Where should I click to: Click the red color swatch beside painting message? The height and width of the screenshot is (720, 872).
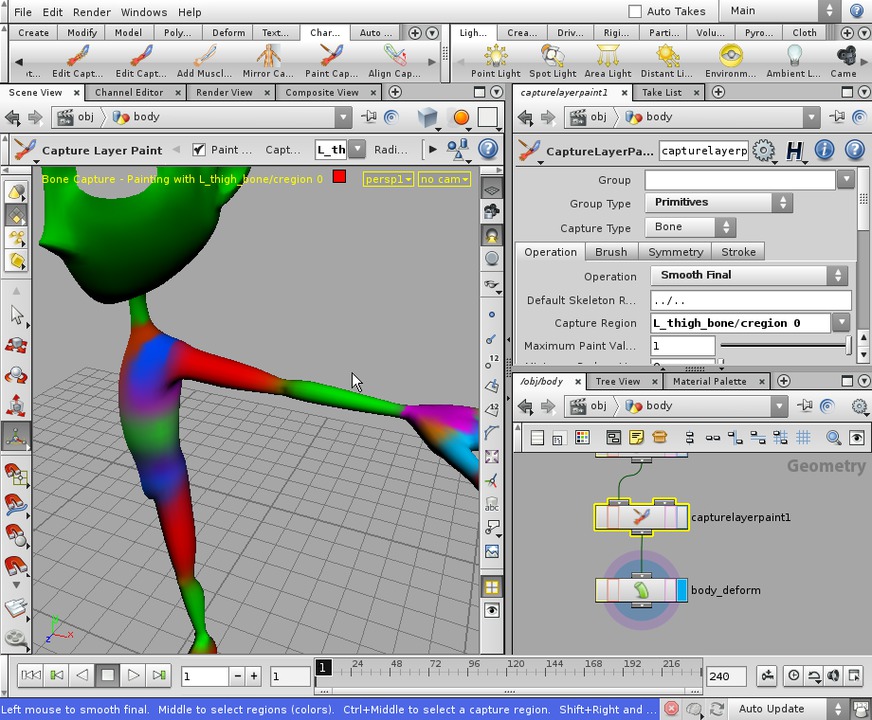coord(339,175)
